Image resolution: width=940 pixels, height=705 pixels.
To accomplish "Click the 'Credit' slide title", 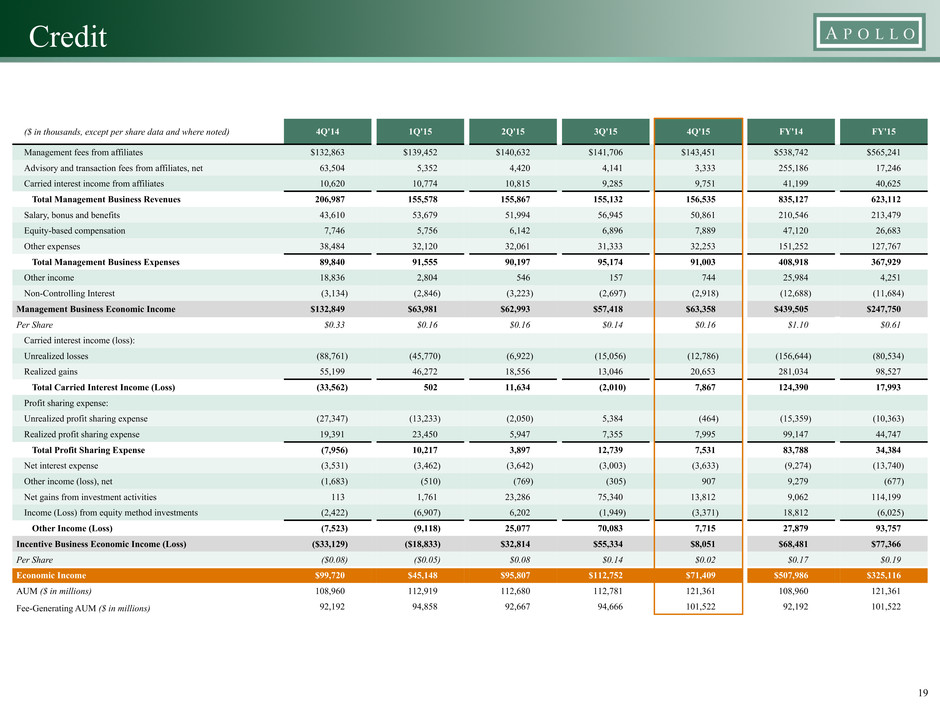I will (x=68, y=37).
